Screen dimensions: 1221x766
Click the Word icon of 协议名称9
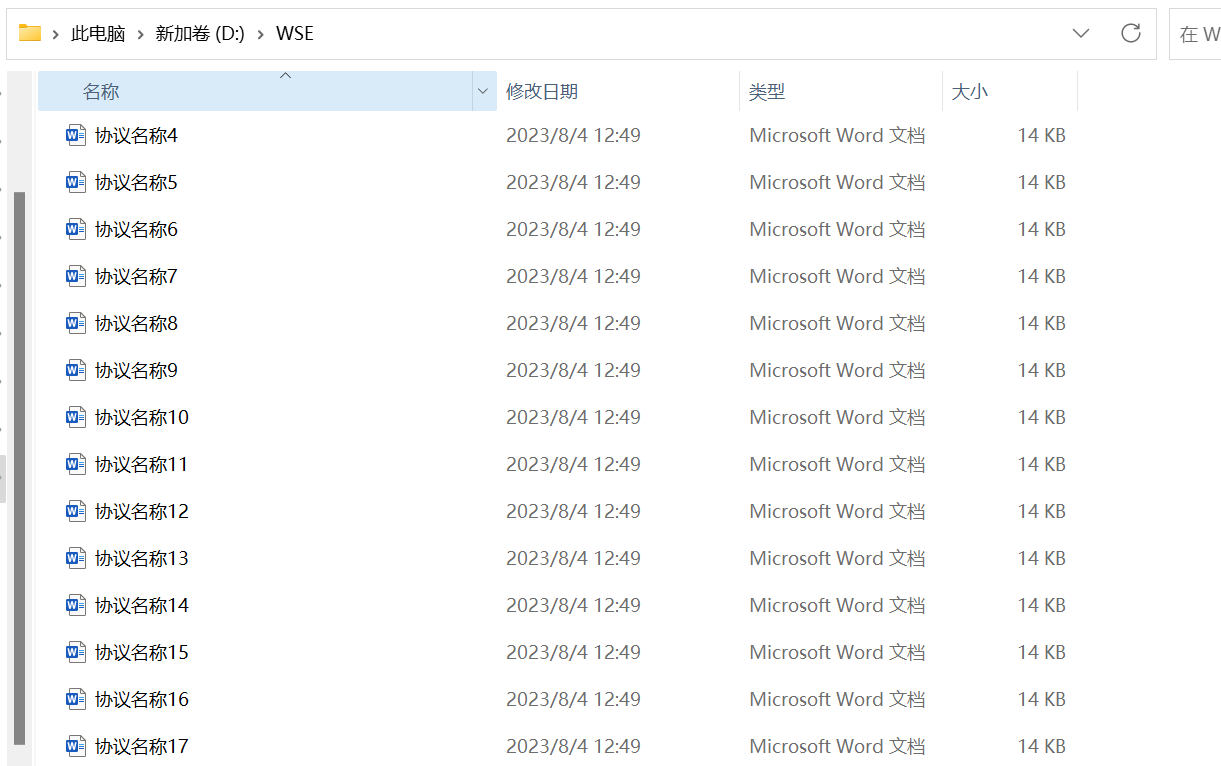pyautogui.click(x=76, y=370)
